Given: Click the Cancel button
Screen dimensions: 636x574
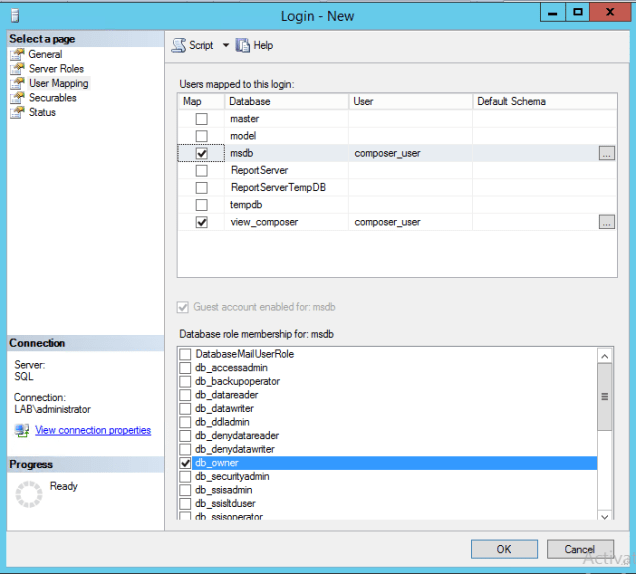Looking at the screenshot, I should coord(580,549).
